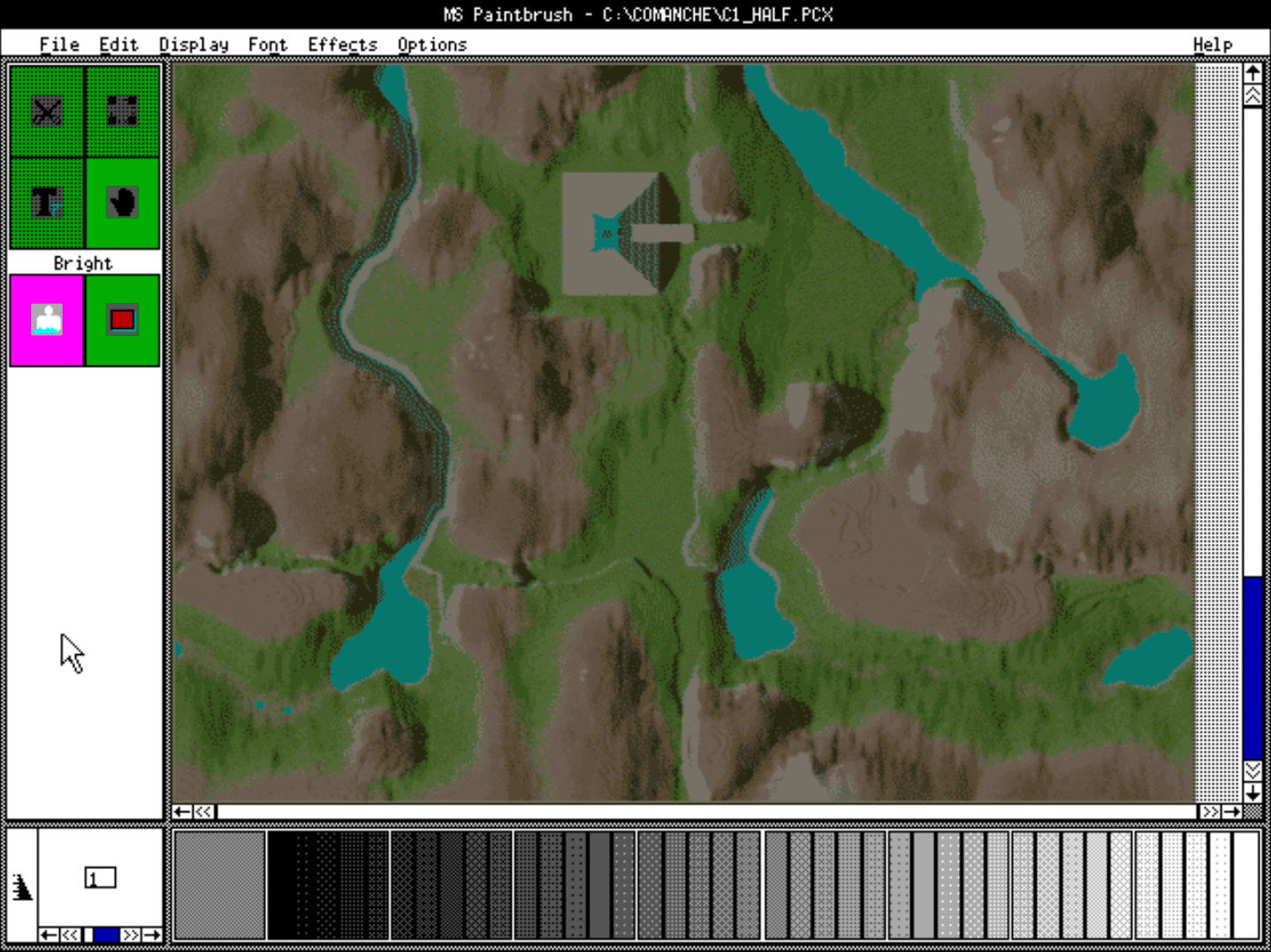Click the large current pattern preview swatch
This screenshot has width=1271, height=952.
click(x=220, y=885)
